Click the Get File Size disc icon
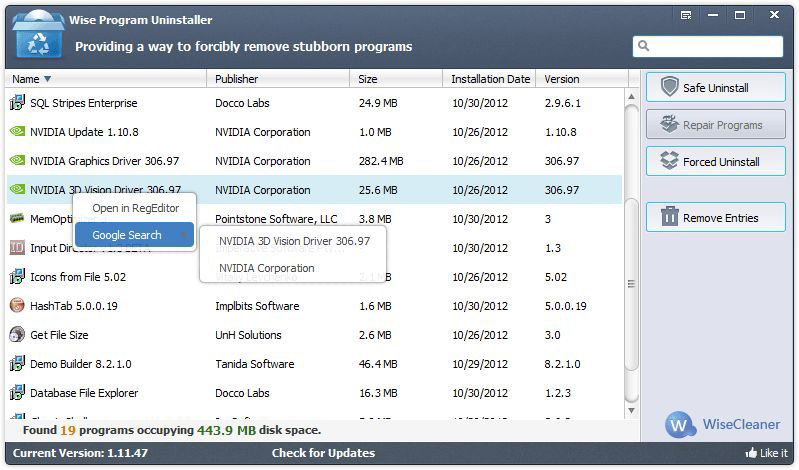Image resolution: width=799 pixels, height=470 pixels. click(x=17, y=334)
